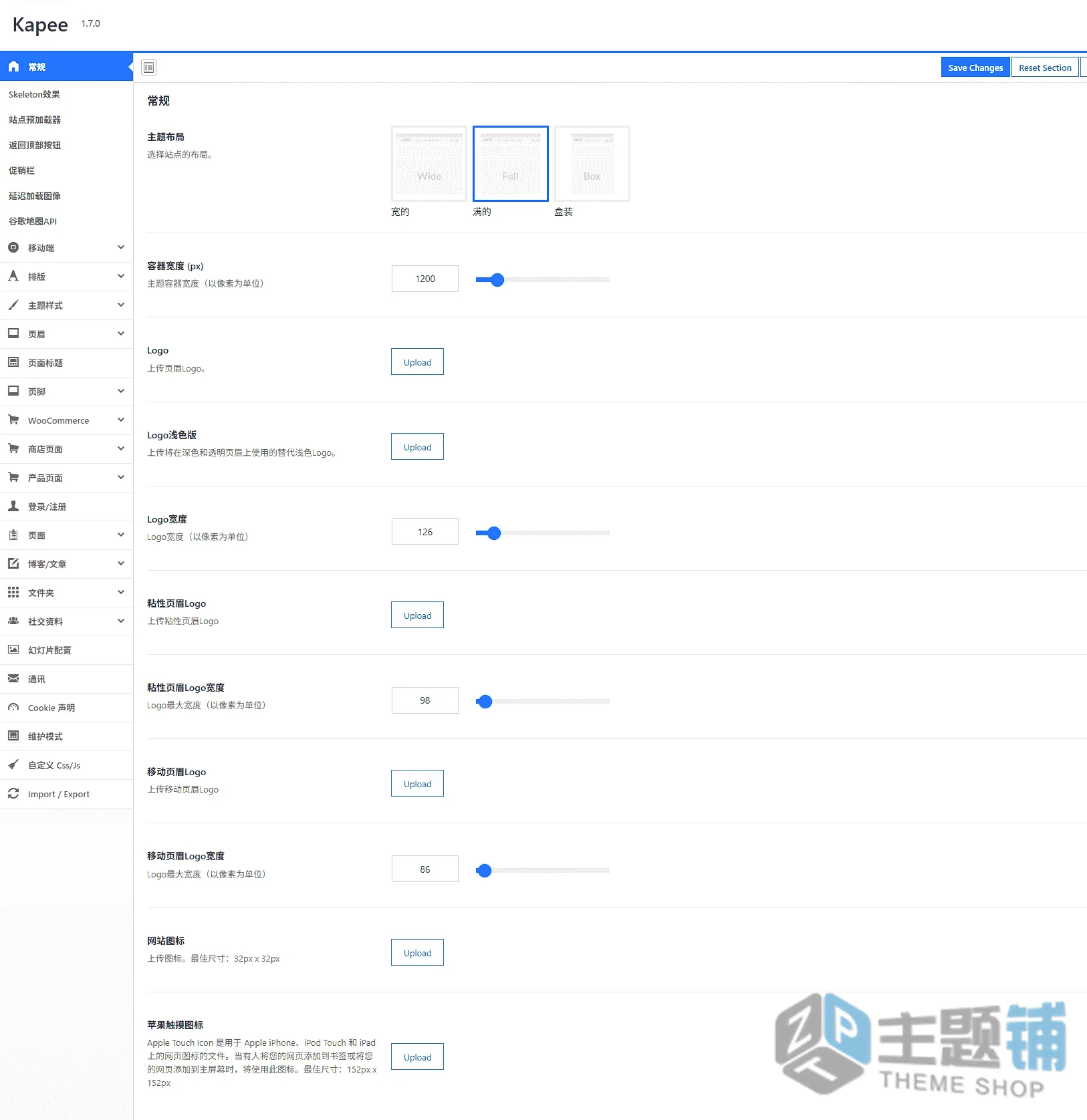Select the Full theme layout
Image resolution: width=1087 pixels, height=1120 pixels.
click(511, 164)
